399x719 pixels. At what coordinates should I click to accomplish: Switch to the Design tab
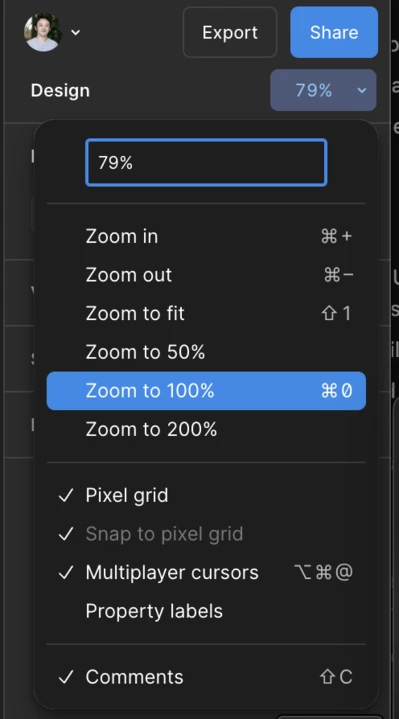click(60, 90)
